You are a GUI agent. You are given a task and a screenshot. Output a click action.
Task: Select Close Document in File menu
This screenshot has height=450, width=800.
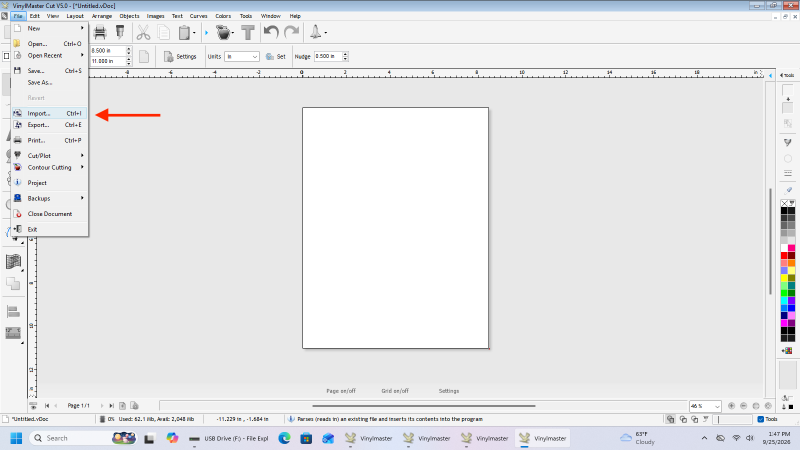pyautogui.click(x=49, y=214)
